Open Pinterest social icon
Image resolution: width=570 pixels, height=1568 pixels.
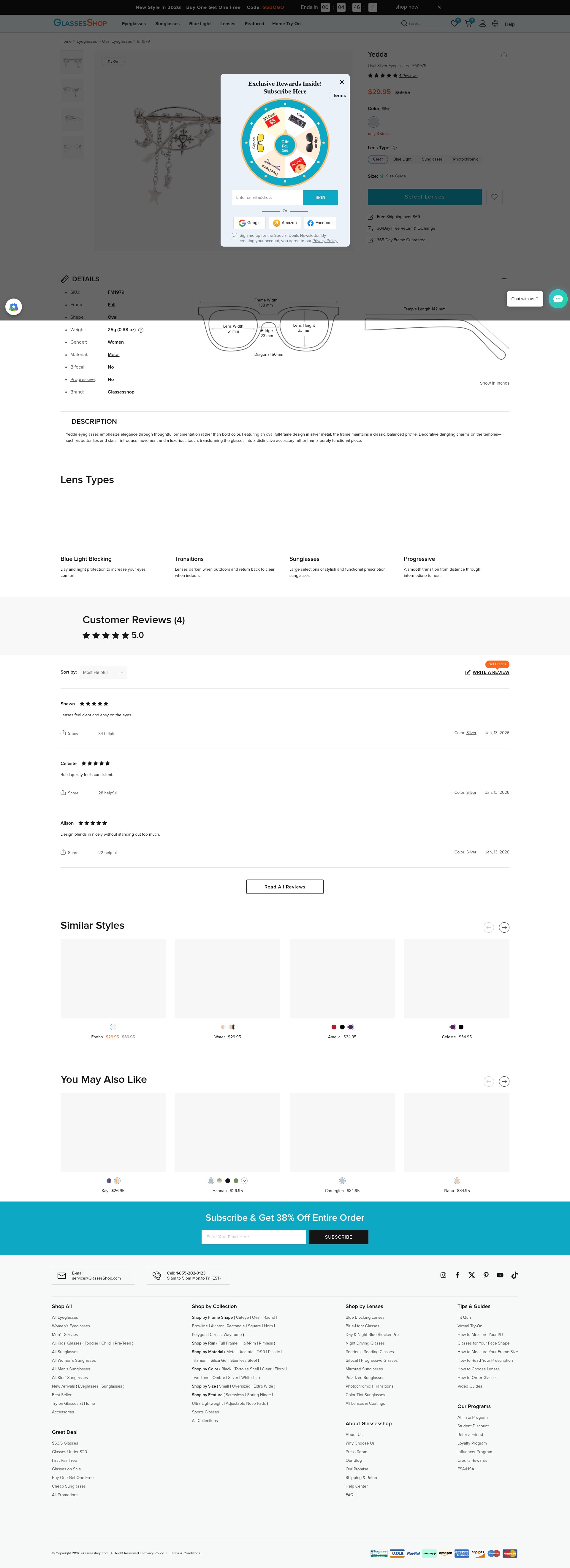click(x=486, y=1275)
